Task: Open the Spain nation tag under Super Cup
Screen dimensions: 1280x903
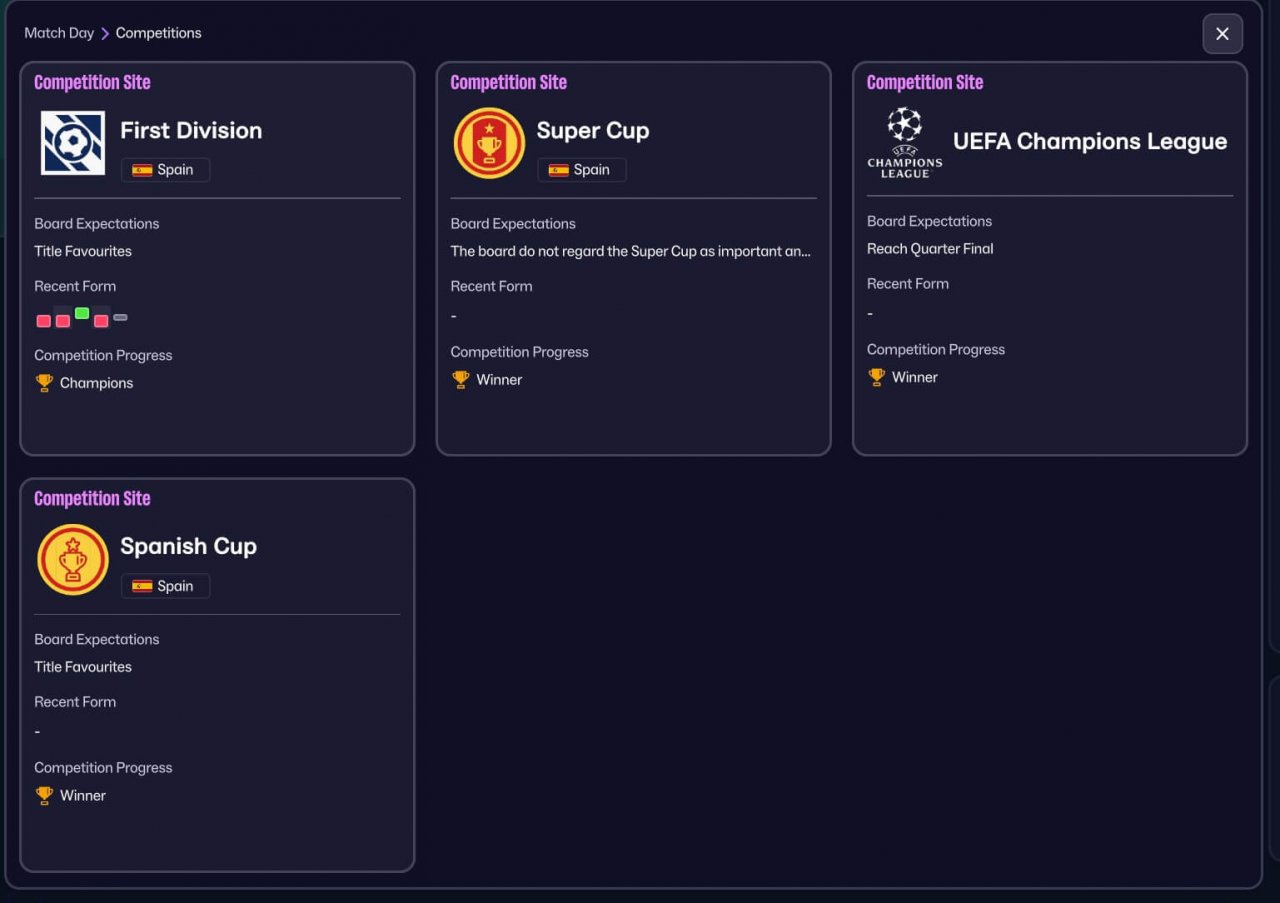Action: (x=581, y=170)
